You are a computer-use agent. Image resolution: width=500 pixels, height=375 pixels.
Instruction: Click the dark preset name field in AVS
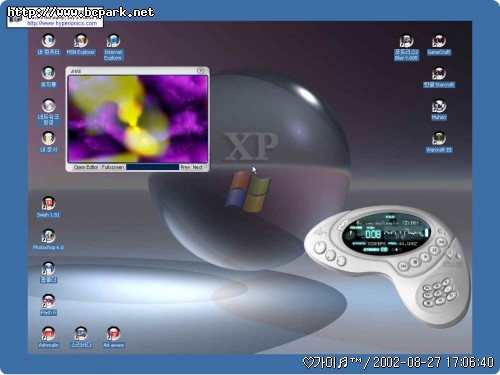(153, 167)
